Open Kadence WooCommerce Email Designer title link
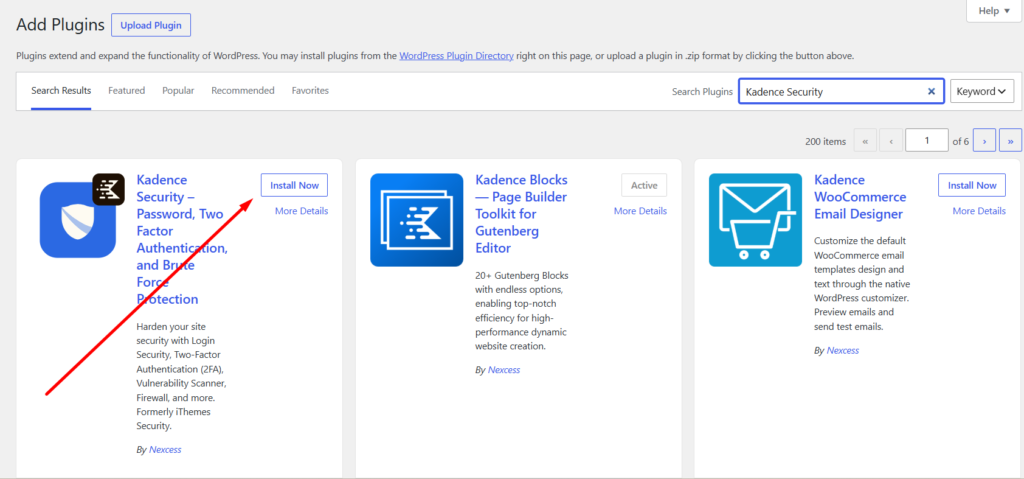The height and width of the screenshot is (479, 1024). pyautogui.click(x=860, y=197)
